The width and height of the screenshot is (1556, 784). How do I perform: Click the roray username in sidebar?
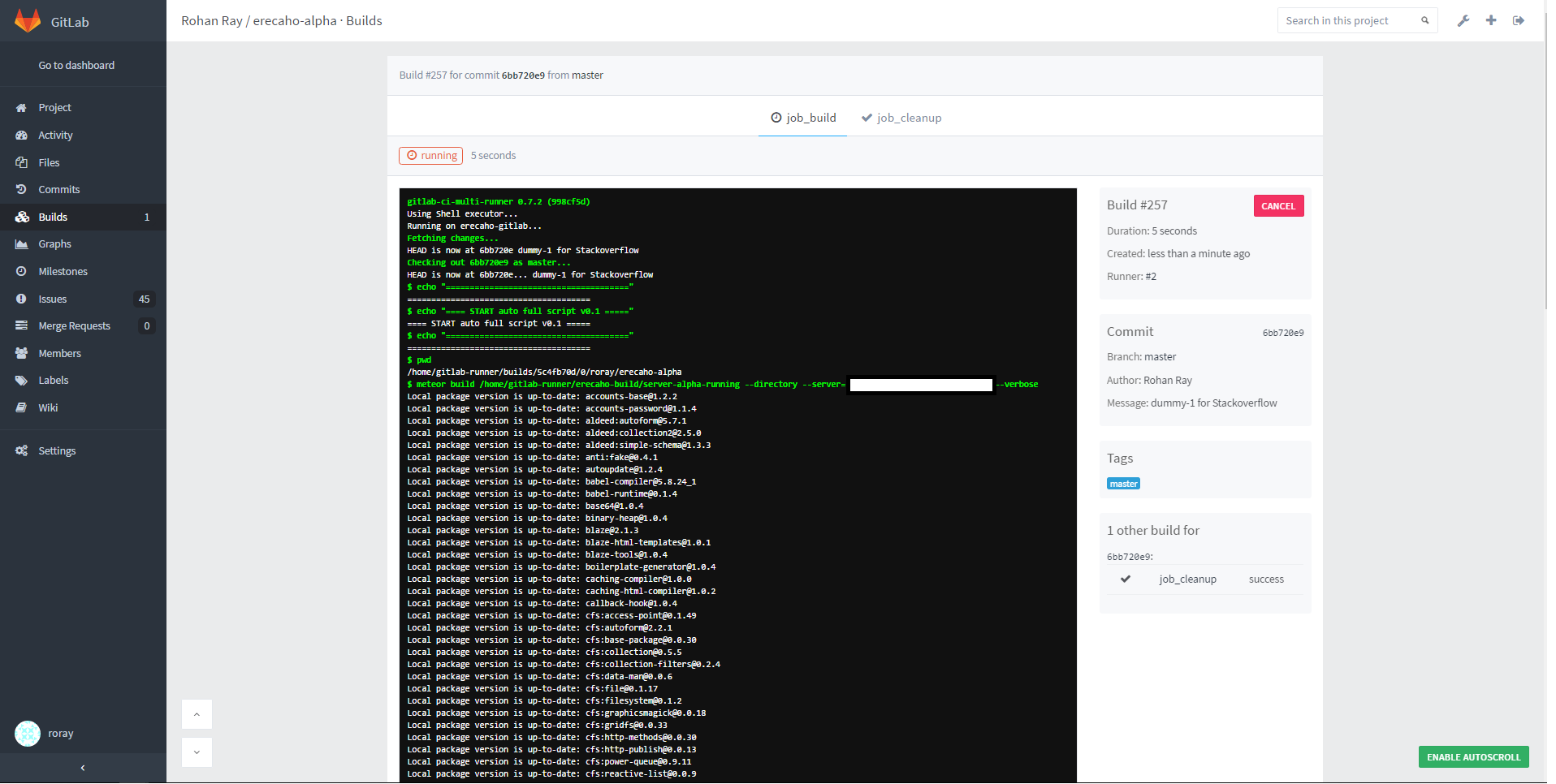(x=61, y=734)
